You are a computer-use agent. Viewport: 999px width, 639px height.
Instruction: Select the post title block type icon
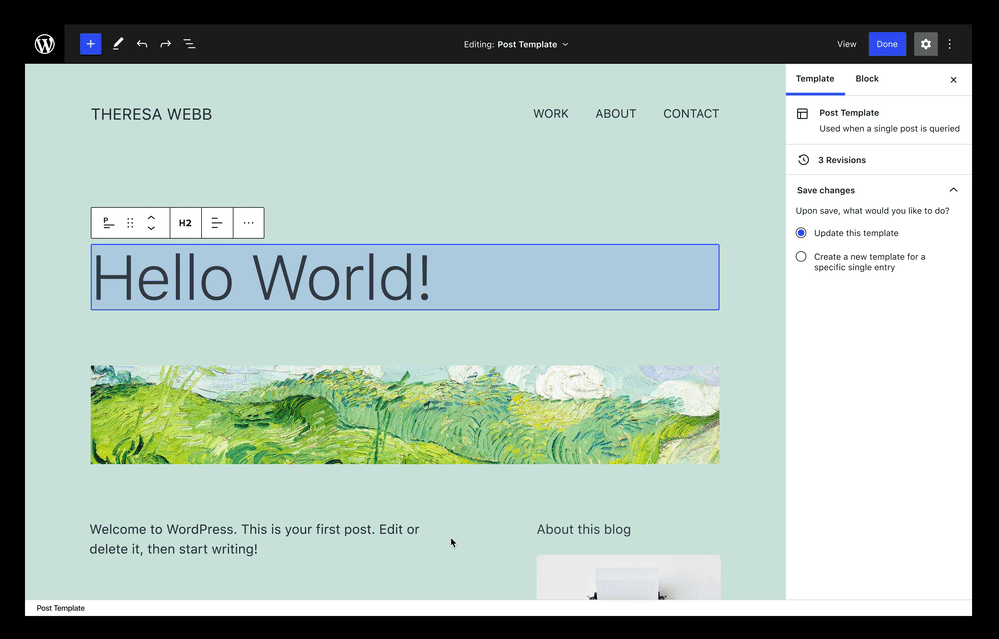coord(108,223)
